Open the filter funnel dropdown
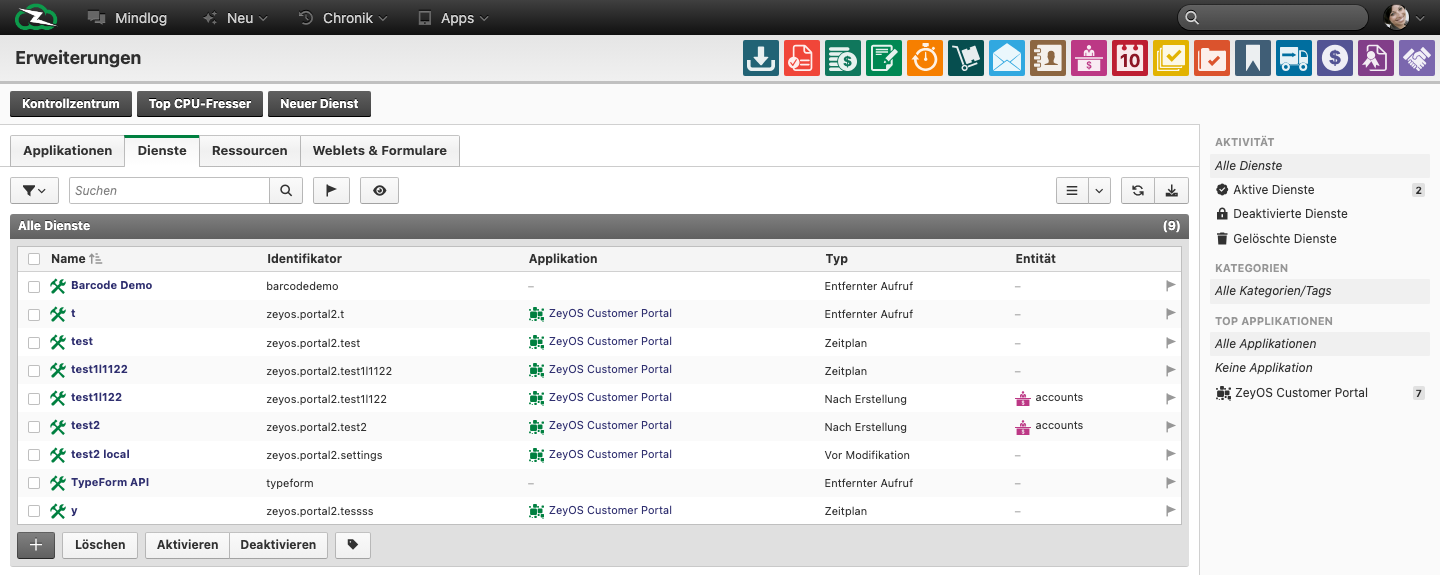The width and height of the screenshot is (1440, 575). (x=34, y=190)
